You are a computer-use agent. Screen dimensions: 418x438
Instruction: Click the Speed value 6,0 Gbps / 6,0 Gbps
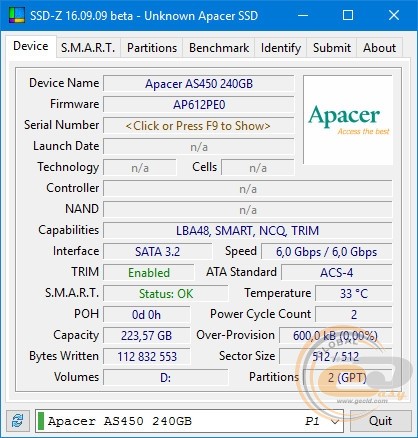point(326,252)
